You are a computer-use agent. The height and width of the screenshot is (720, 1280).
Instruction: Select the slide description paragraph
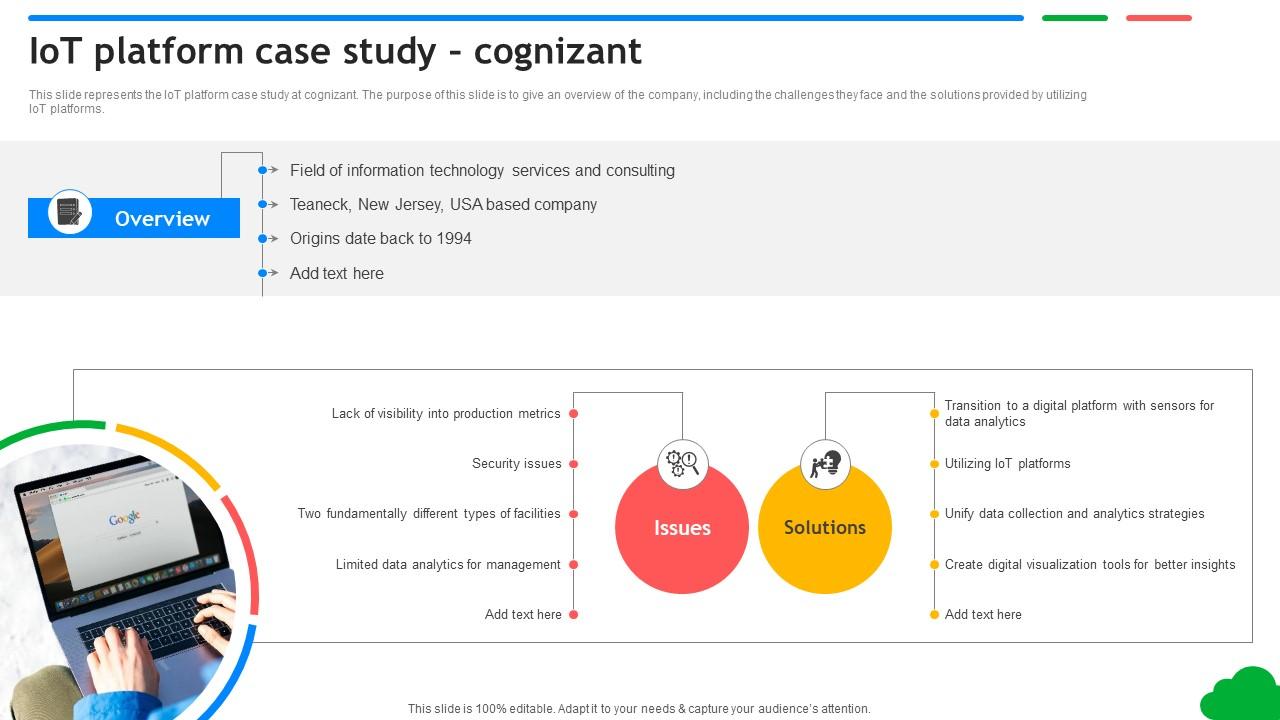(558, 102)
